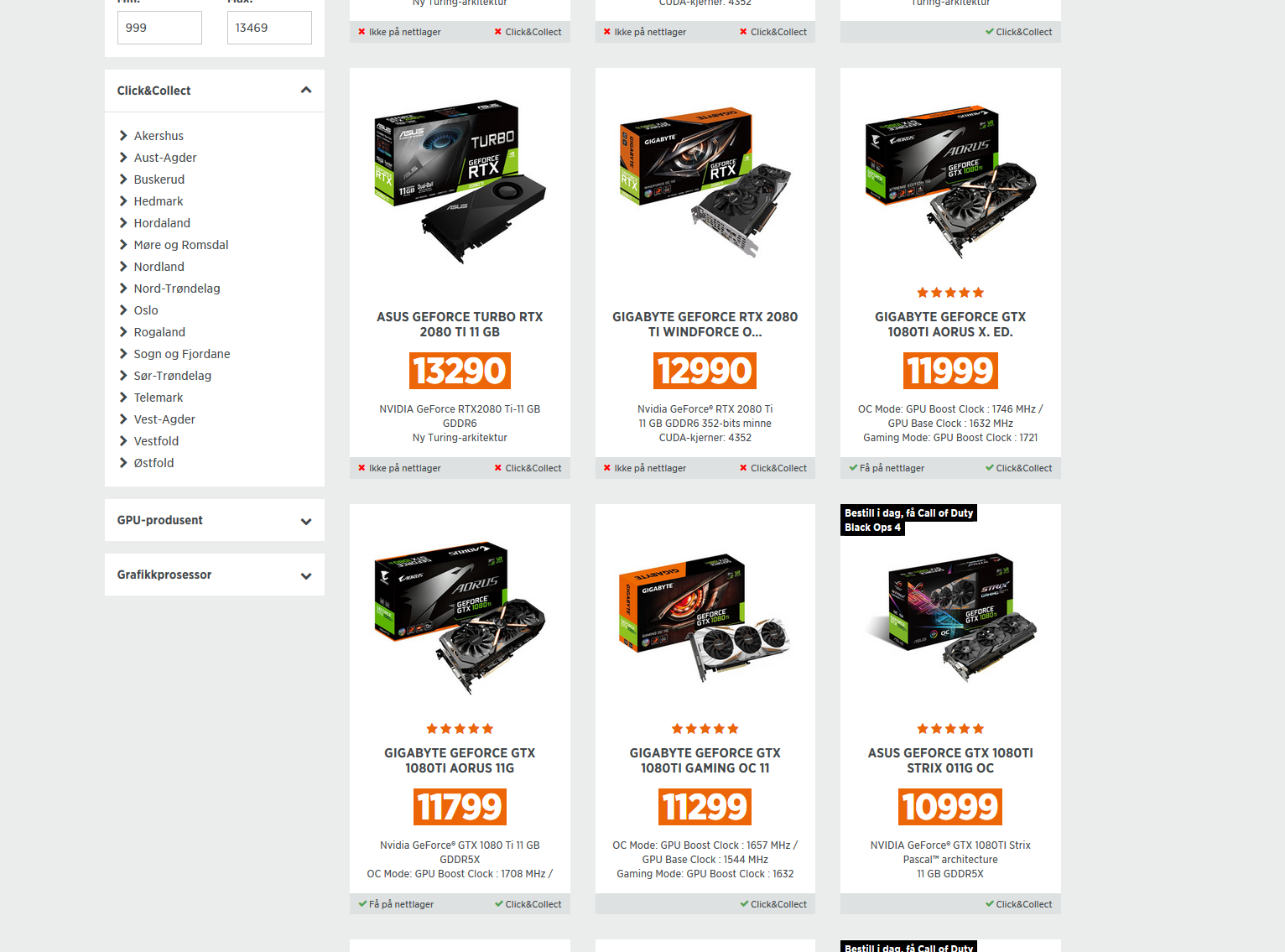Screen dimensions: 1285x952
Task: View star rating of Gigabyte 1080Ti Aorus X. Ed.
Action: [950, 293]
